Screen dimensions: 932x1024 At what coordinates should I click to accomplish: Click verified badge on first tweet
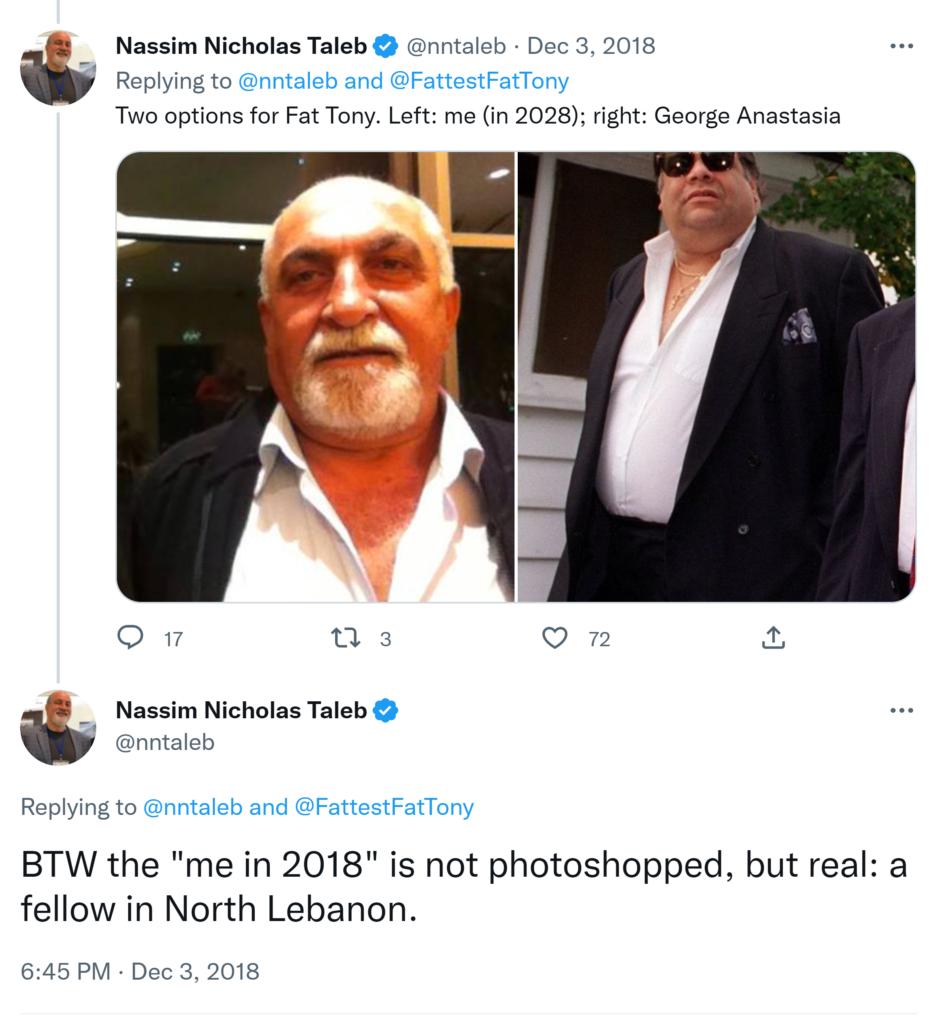pyautogui.click(x=385, y=46)
